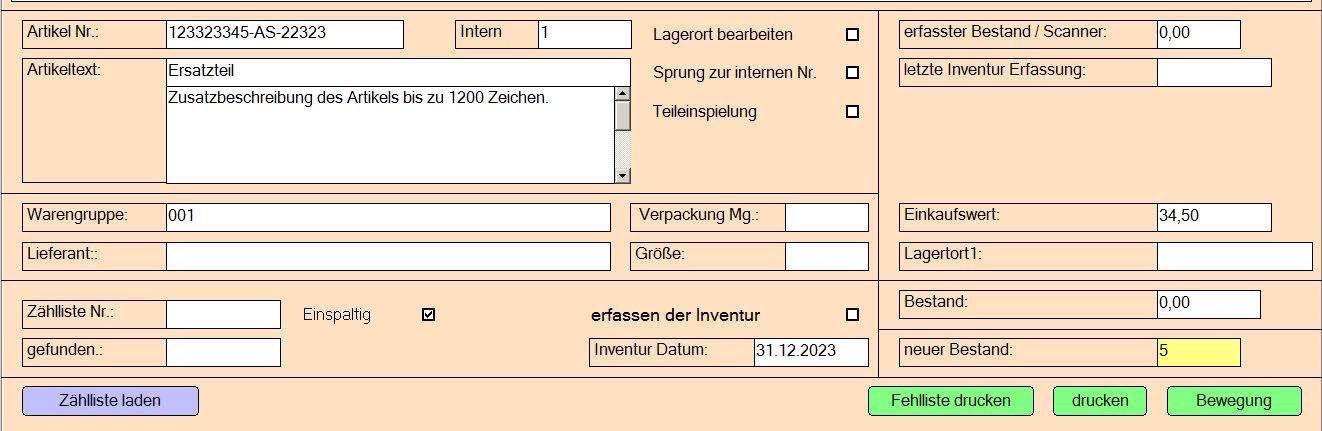
Task: Click the Zählliste laden button
Action: pyautogui.click(x=110, y=401)
